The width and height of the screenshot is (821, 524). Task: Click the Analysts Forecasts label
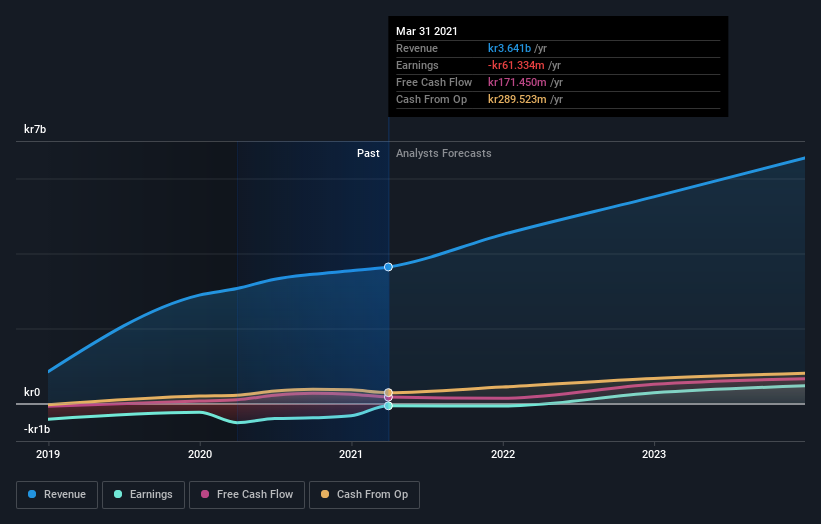443,153
